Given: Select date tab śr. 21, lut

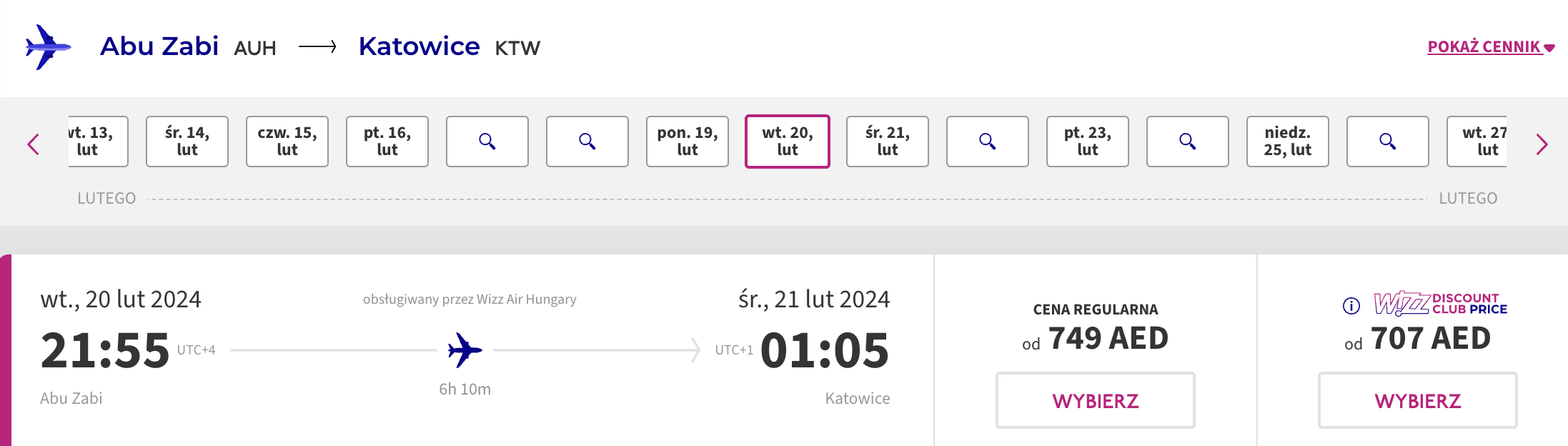Looking at the screenshot, I should click(888, 142).
